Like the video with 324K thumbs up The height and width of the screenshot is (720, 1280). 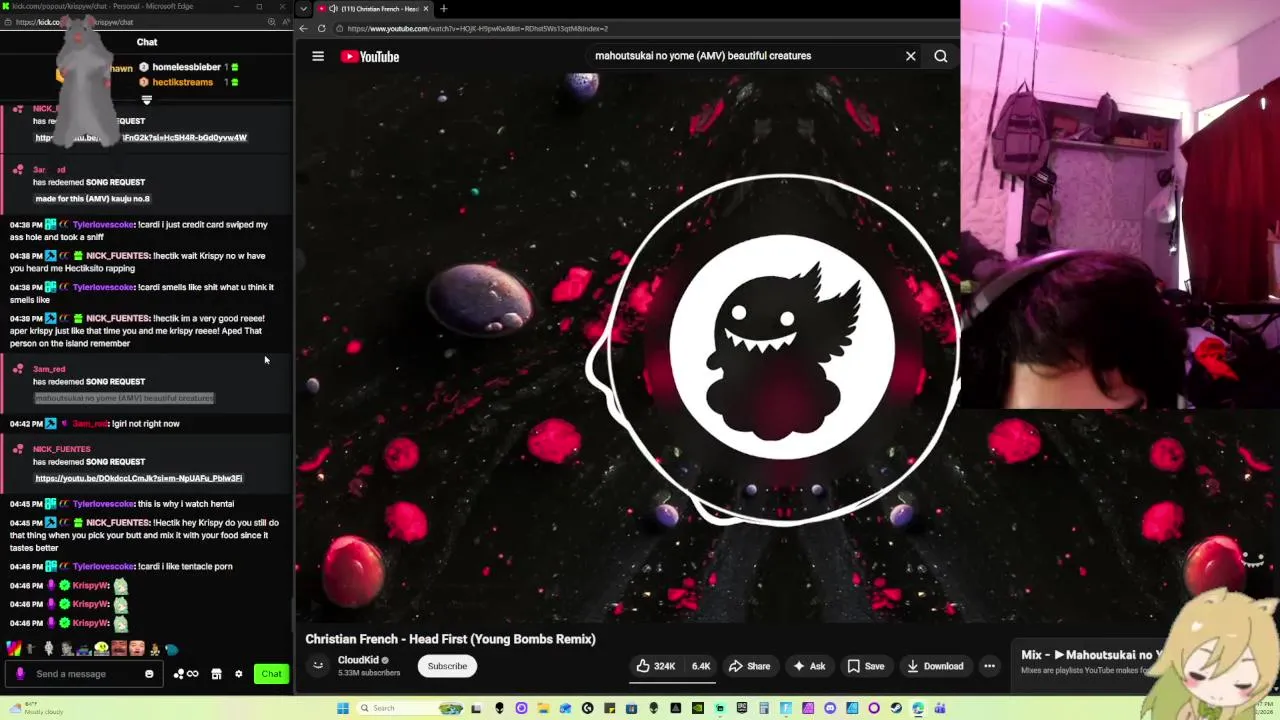[656, 666]
